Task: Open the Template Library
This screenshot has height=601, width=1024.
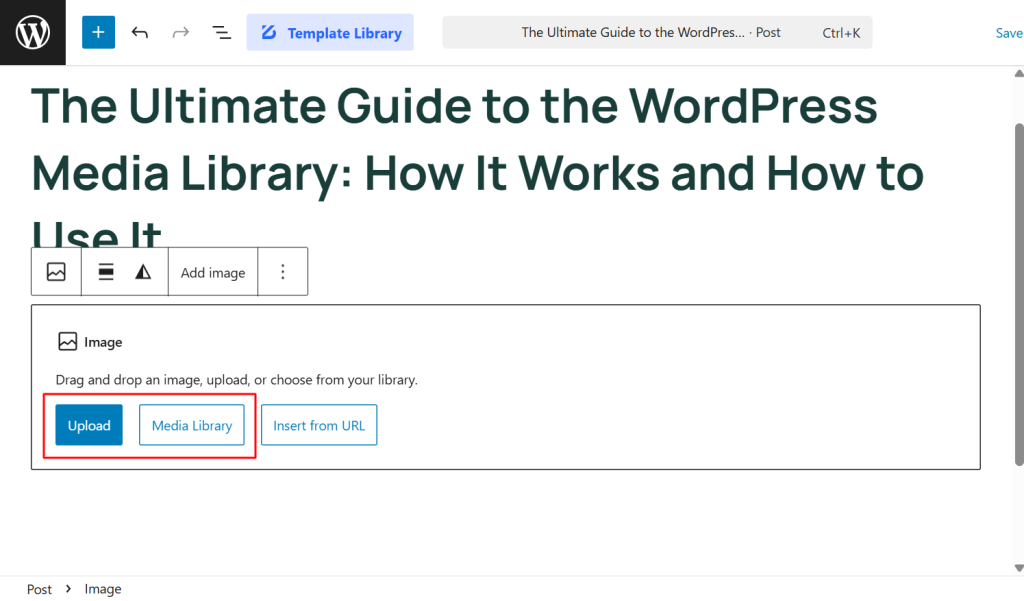Action: (330, 31)
